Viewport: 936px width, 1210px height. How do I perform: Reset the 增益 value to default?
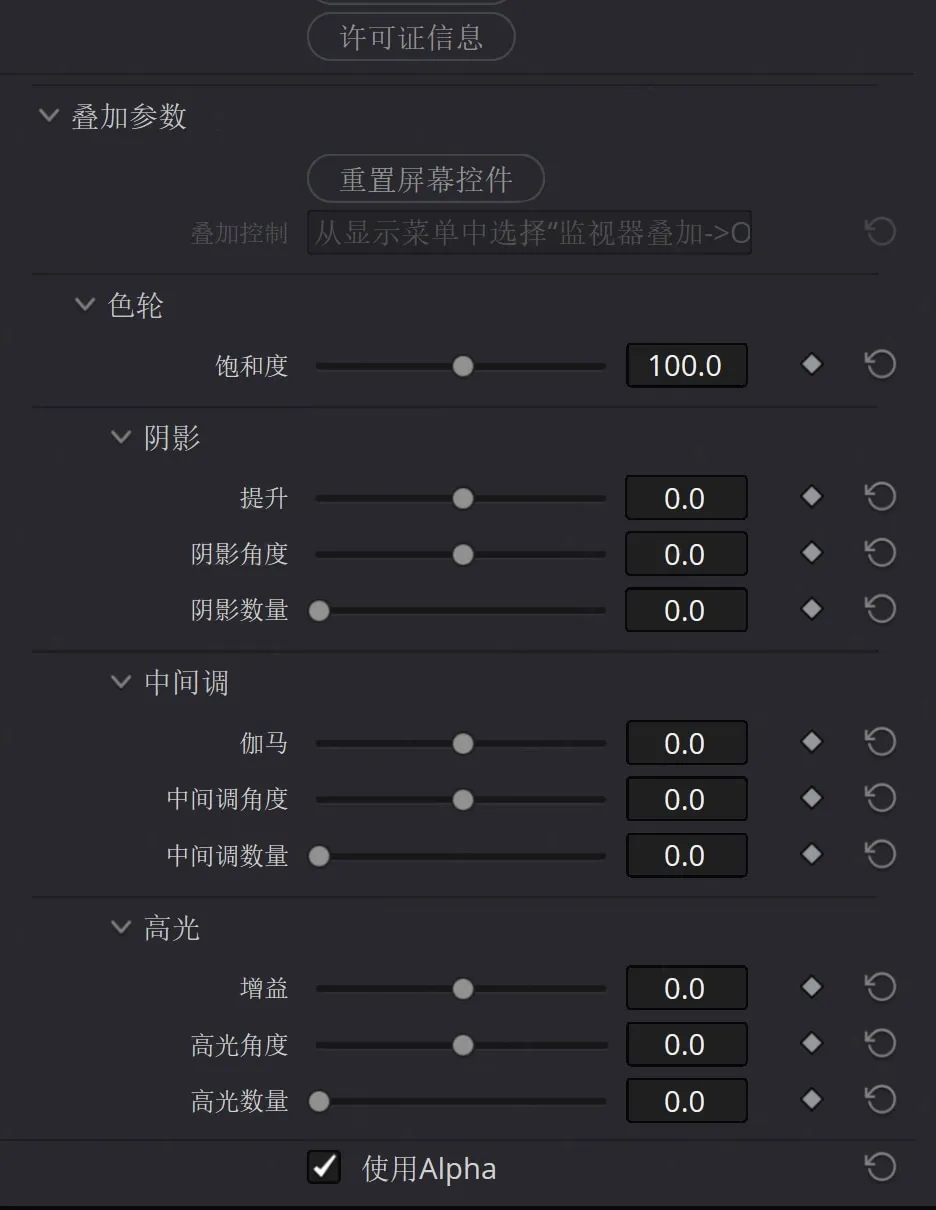(x=880, y=988)
